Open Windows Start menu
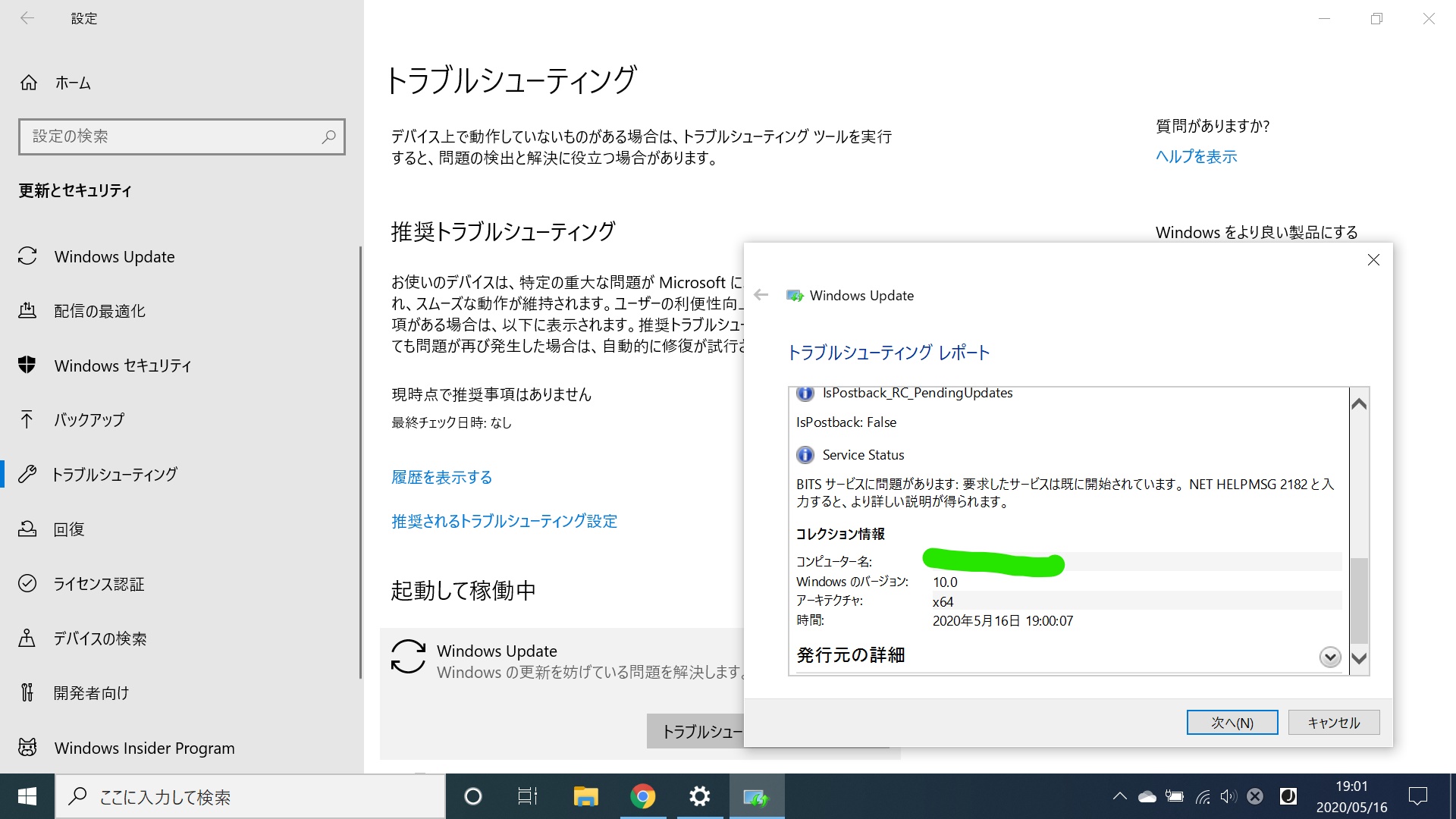The image size is (1456, 819). pyautogui.click(x=27, y=796)
